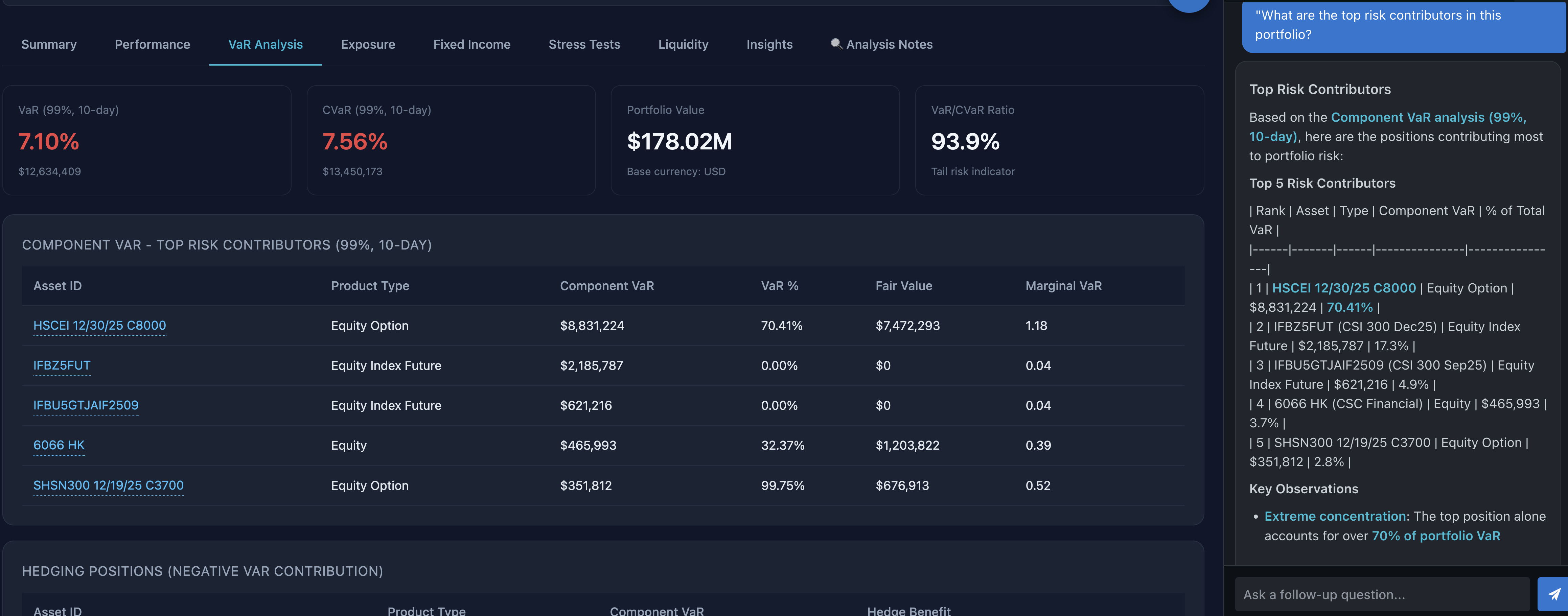View the Insights tab
1568x616 pixels.
(769, 44)
